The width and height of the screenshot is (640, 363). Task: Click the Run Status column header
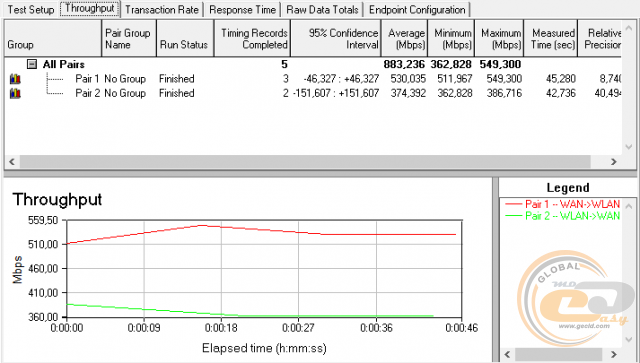coord(185,38)
